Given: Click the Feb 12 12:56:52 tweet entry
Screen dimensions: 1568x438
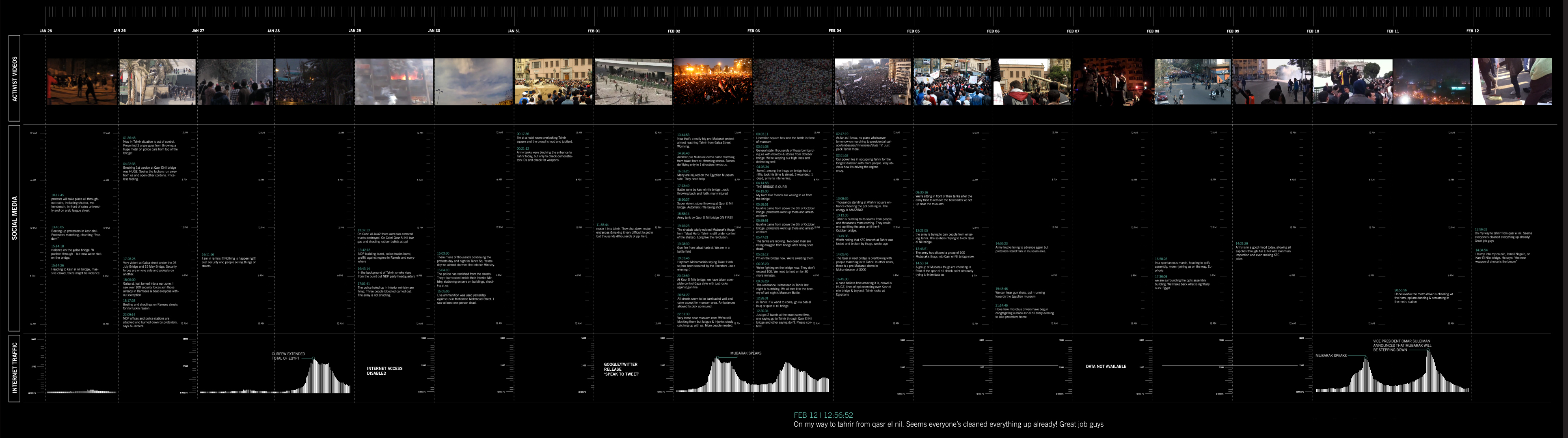Looking at the screenshot, I should (1503, 235).
